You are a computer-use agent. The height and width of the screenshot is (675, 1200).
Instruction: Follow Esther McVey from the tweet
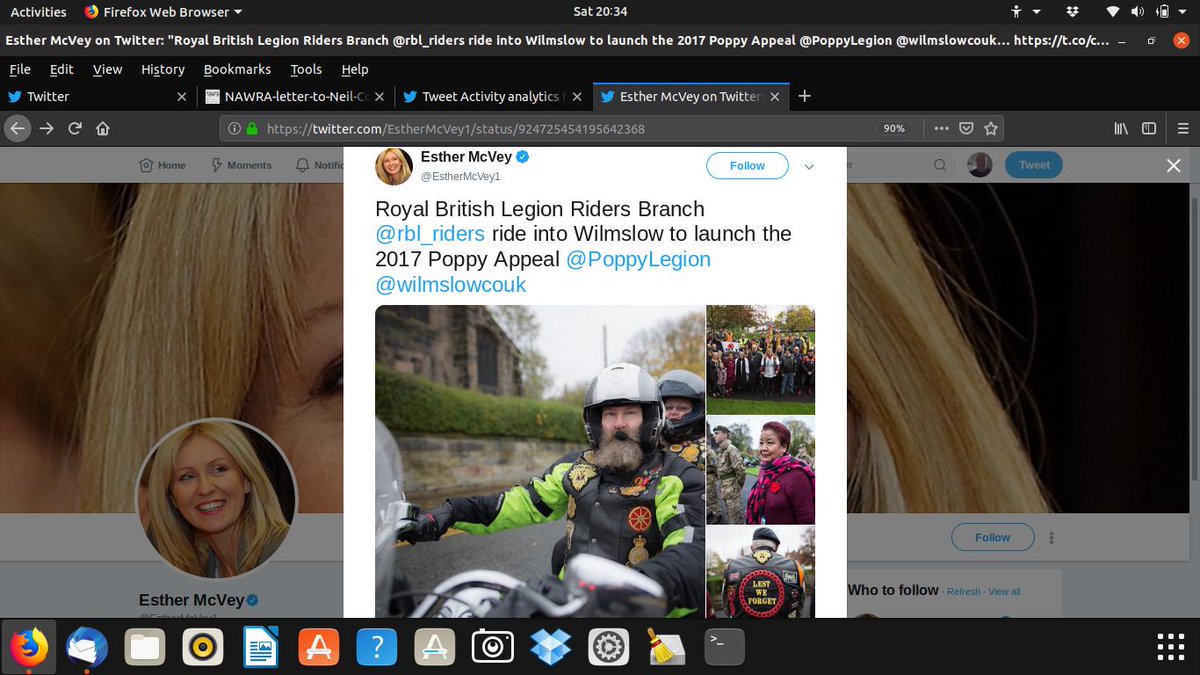click(x=747, y=166)
